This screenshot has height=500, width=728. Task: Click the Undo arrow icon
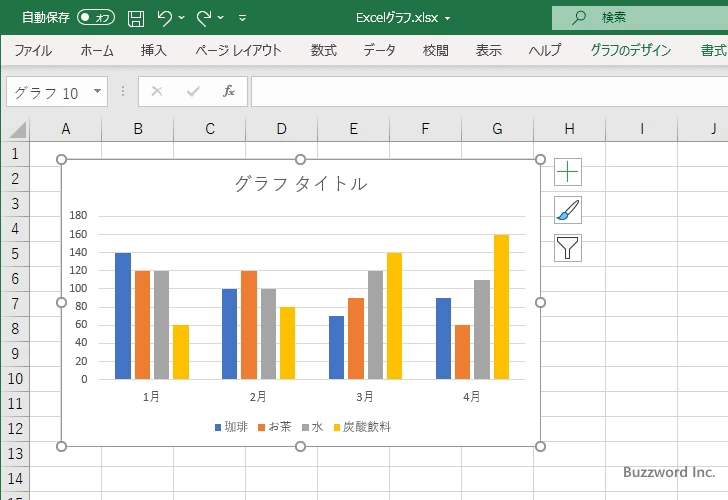[x=164, y=18]
